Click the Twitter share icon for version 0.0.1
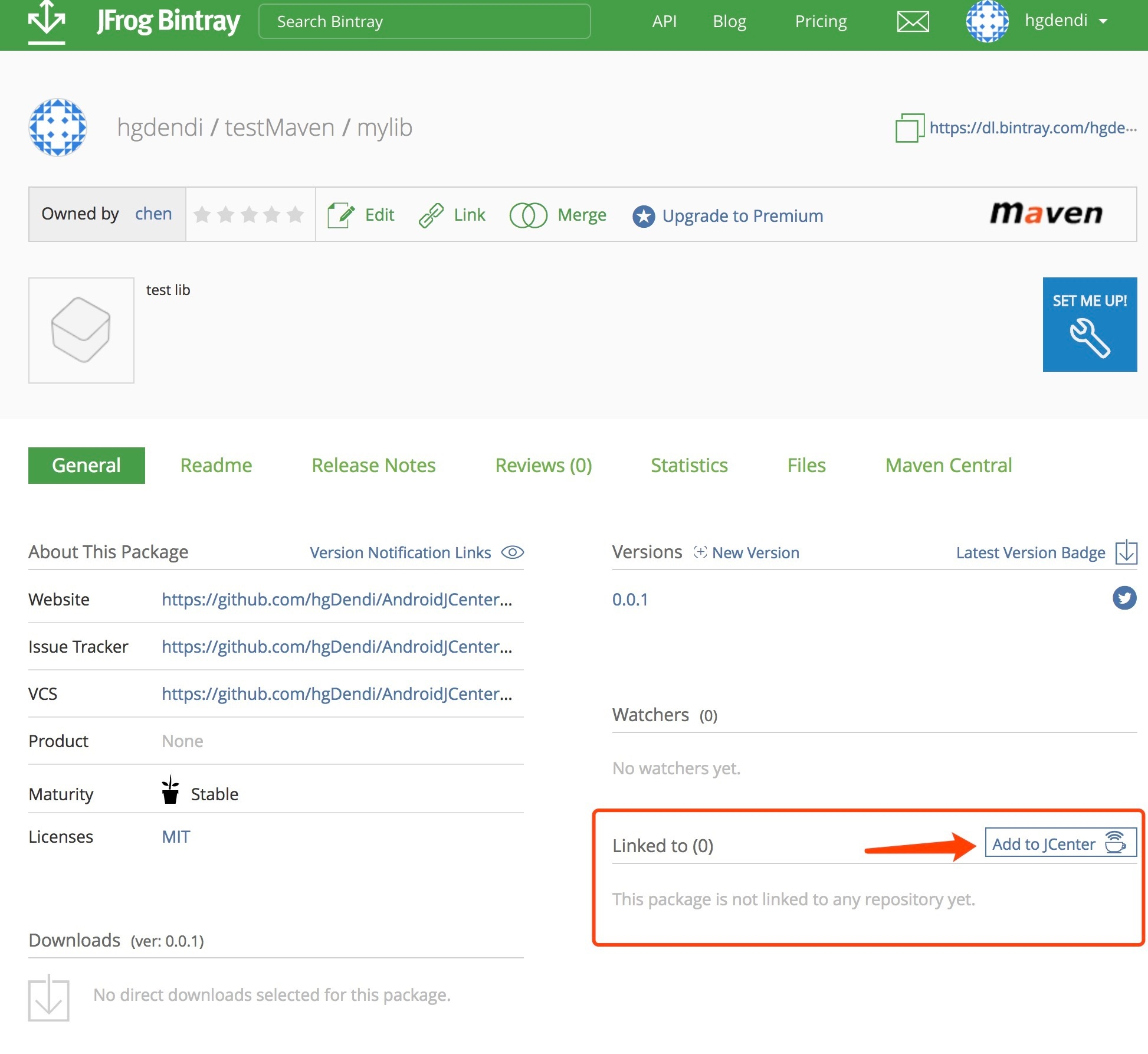The width and height of the screenshot is (1148, 1054). click(x=1124, y=598)
